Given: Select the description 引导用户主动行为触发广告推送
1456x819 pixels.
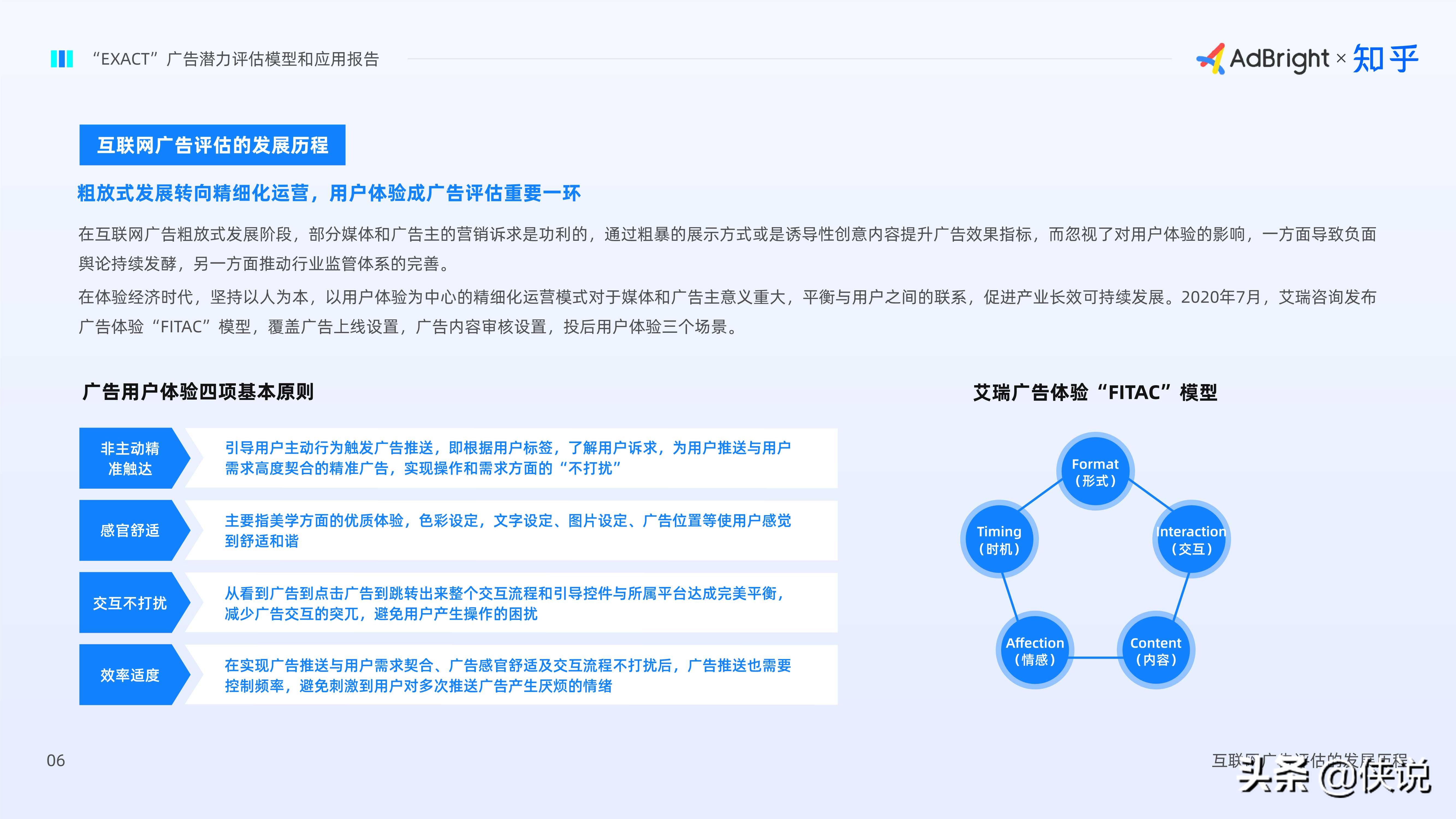Looking at the screenshot, I should (x=508, y=458).
